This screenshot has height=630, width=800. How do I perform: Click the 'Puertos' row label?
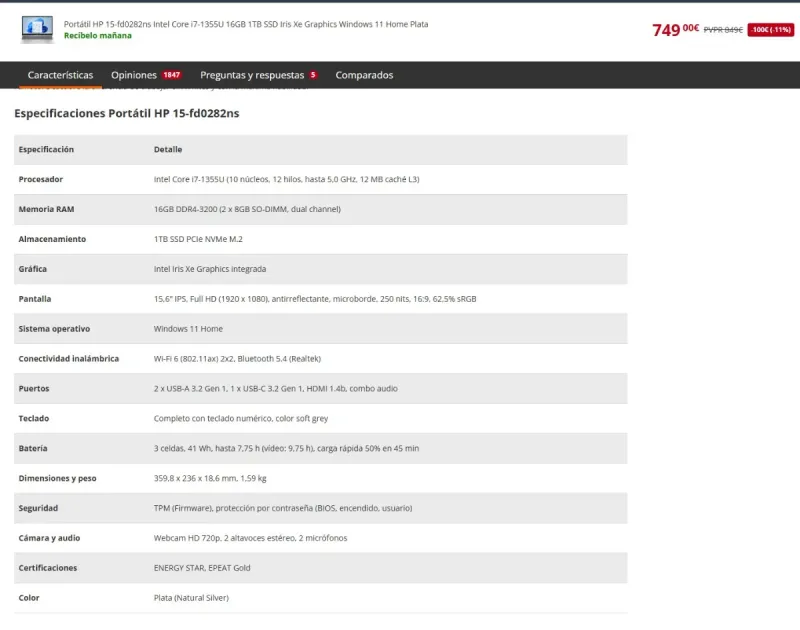coord(34,389)
